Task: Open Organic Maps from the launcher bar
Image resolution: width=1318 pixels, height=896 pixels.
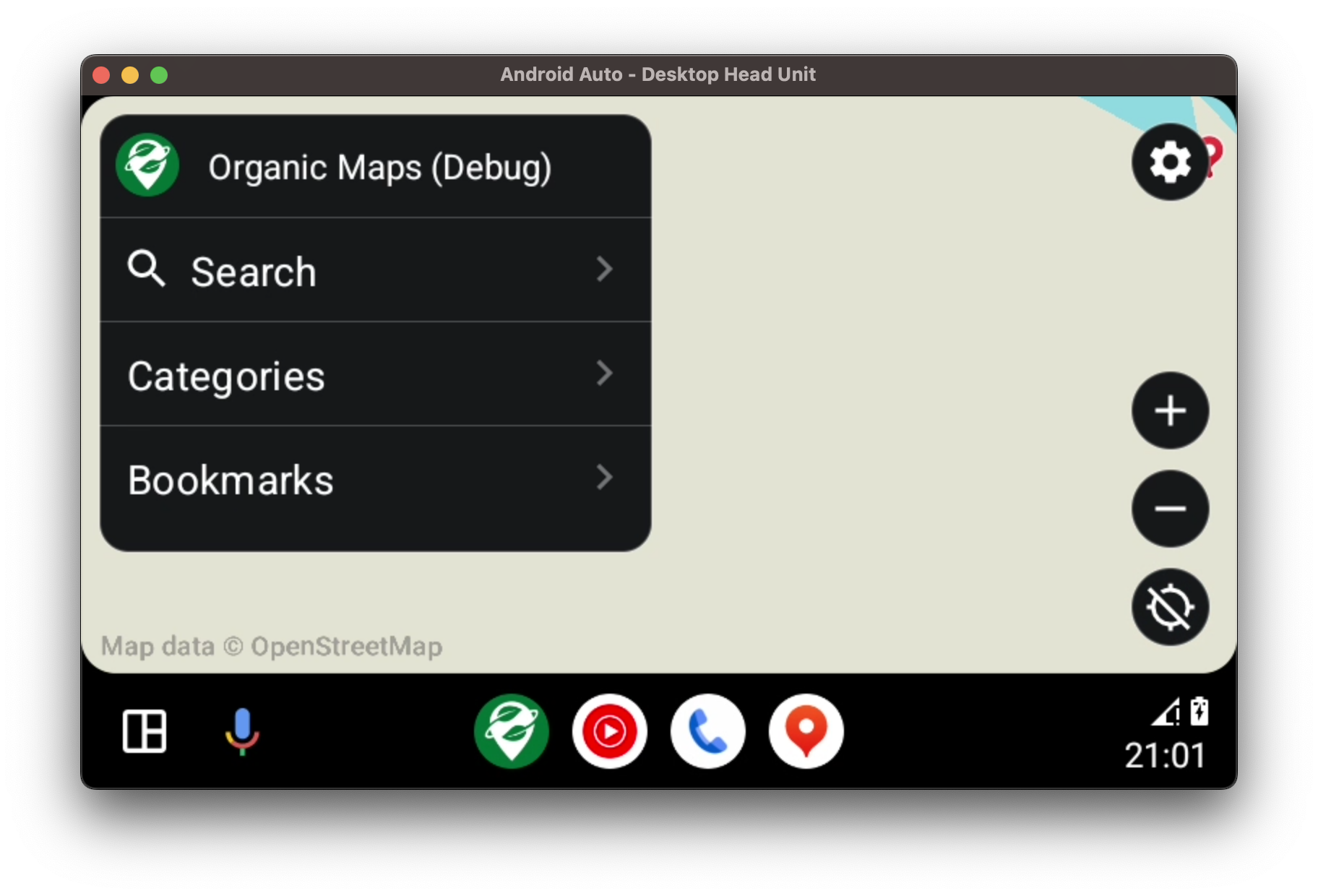Action: pos(511,732)
